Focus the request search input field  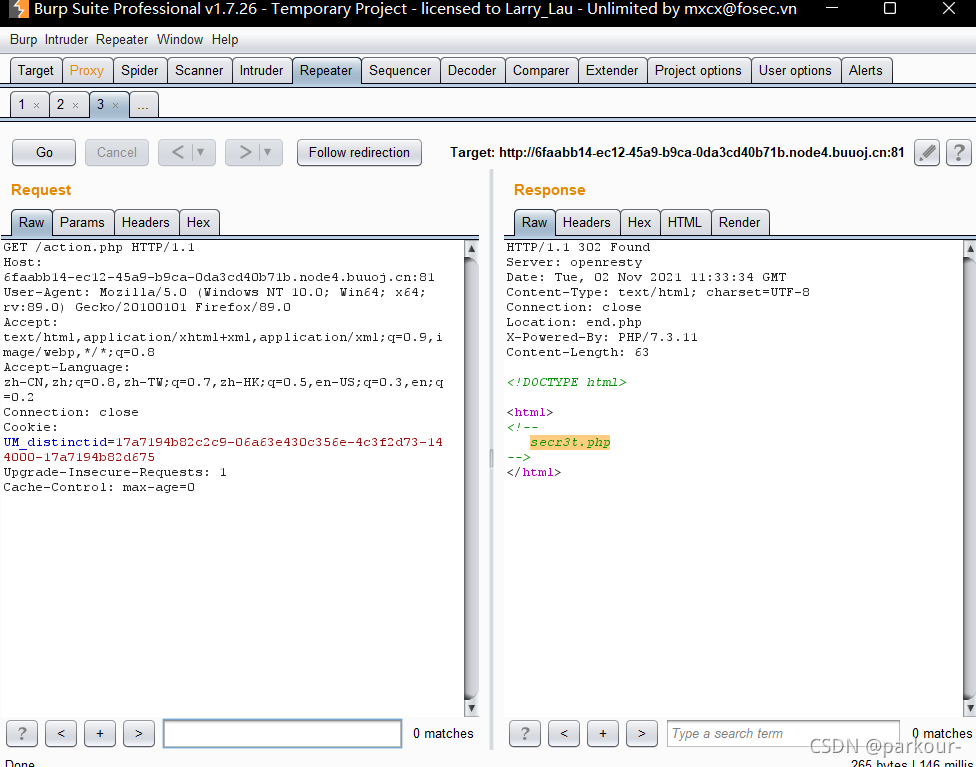(282, 733)
